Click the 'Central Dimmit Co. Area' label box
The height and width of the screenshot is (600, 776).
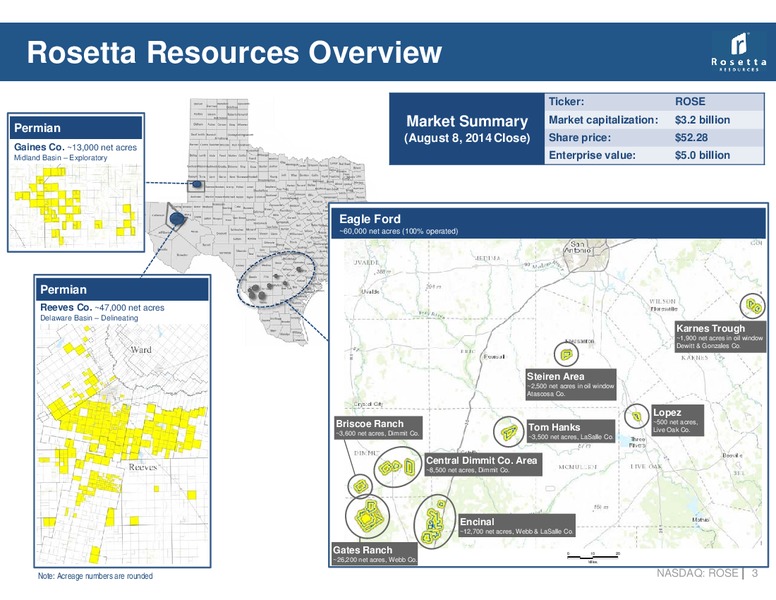(x=483, y=464)
